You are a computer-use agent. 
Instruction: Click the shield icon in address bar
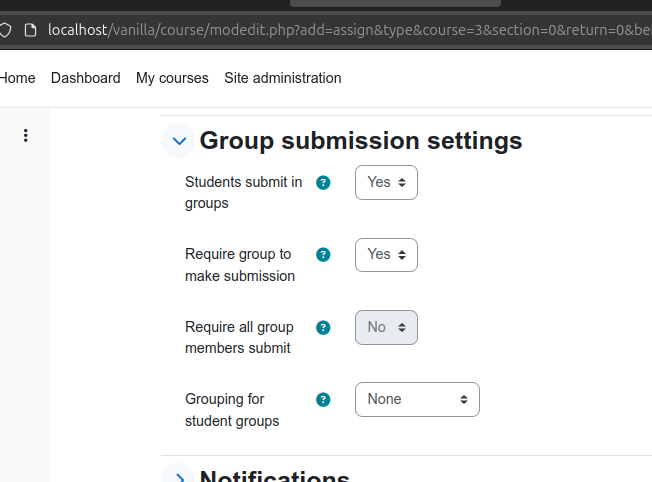5,30
